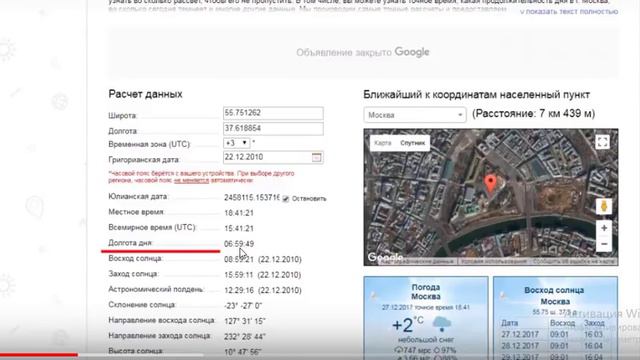This screenshot has height=360, width=640.
Task: Open the Погода Москва weather widget
Action: [426, 318]
